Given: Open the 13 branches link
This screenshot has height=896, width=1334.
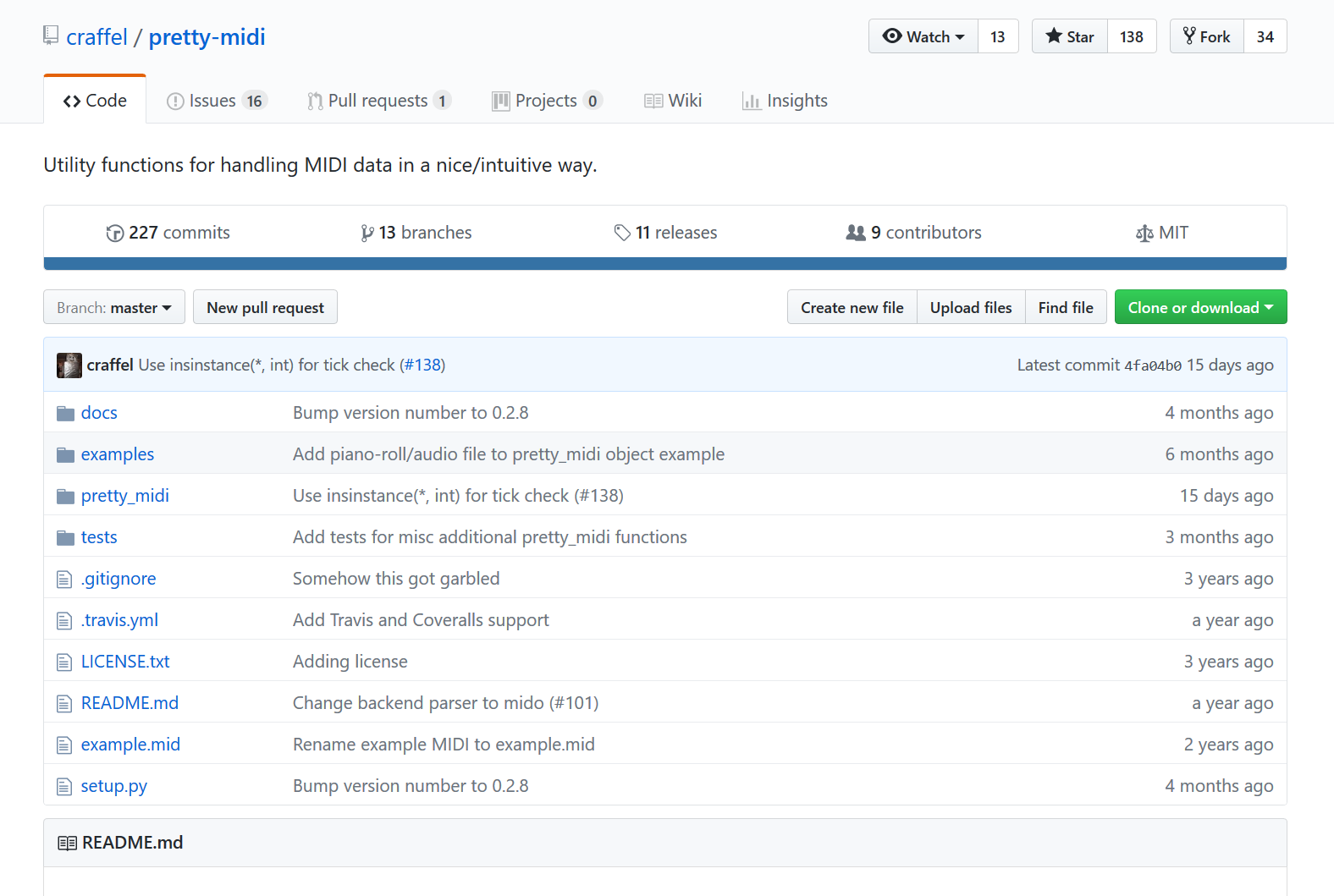Looking at the screenshot, I should click(416, 233).
